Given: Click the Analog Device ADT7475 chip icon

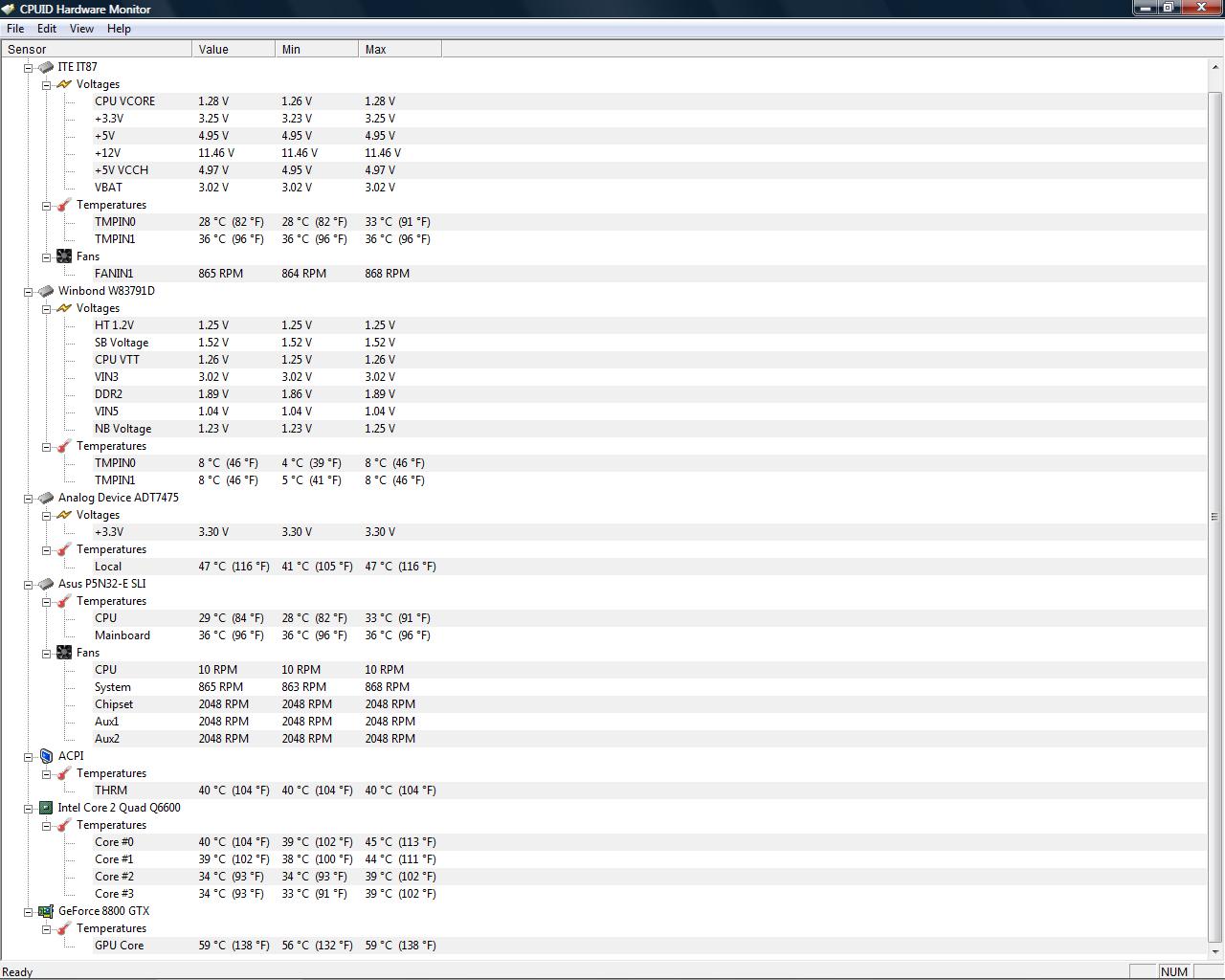Looking at the screenshot, I should pos(45,498).
